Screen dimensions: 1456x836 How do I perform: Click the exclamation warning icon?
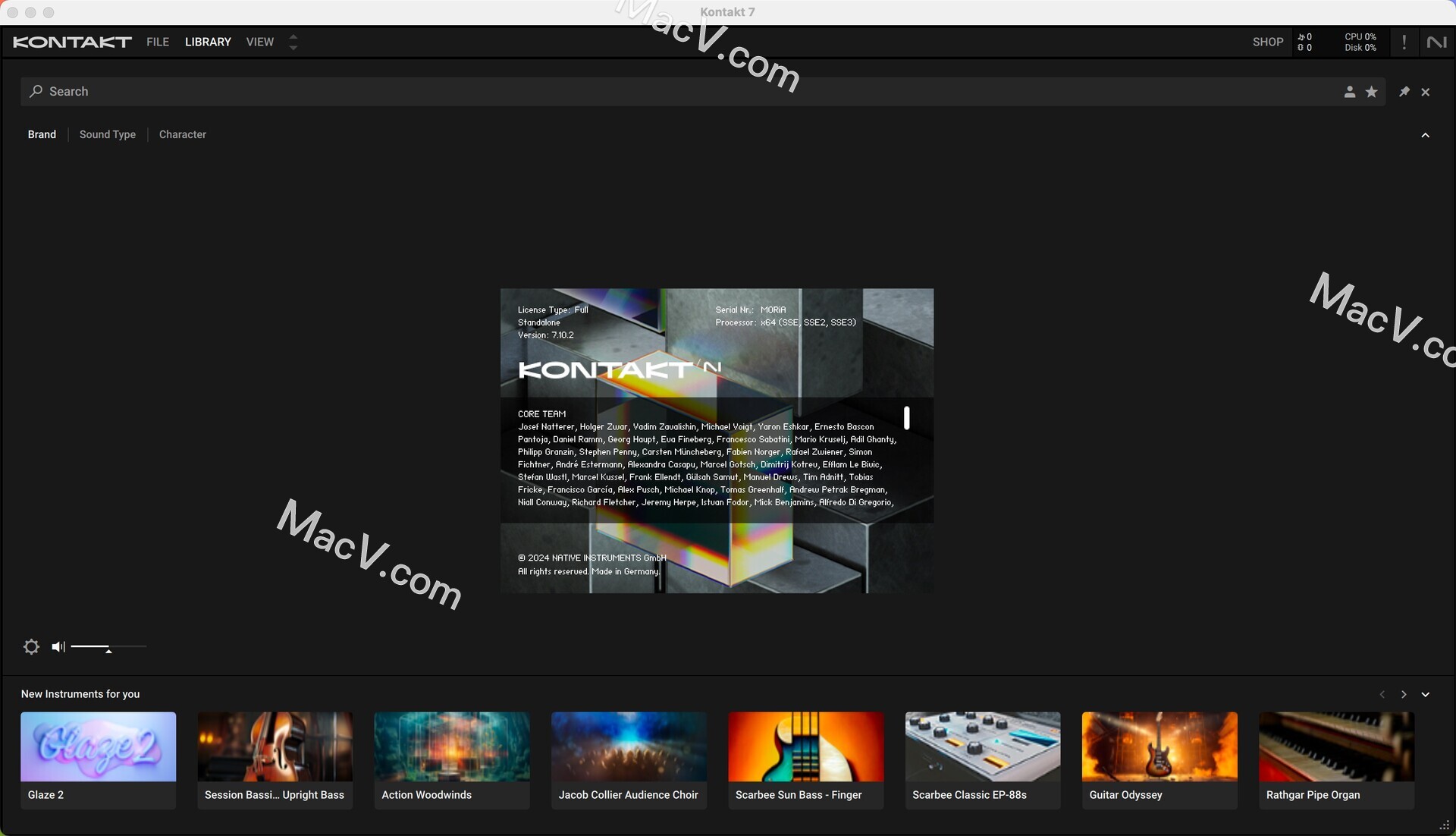coord(1404,42)
